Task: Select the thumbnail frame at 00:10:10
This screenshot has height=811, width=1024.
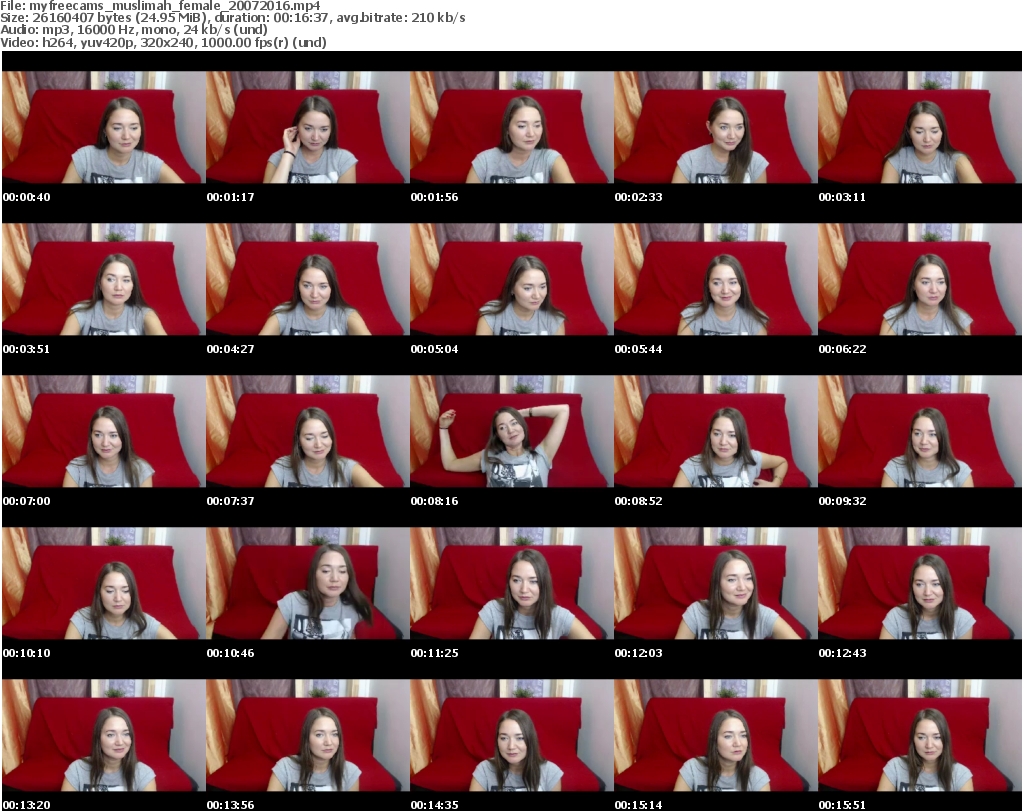Action: (103, 584)
